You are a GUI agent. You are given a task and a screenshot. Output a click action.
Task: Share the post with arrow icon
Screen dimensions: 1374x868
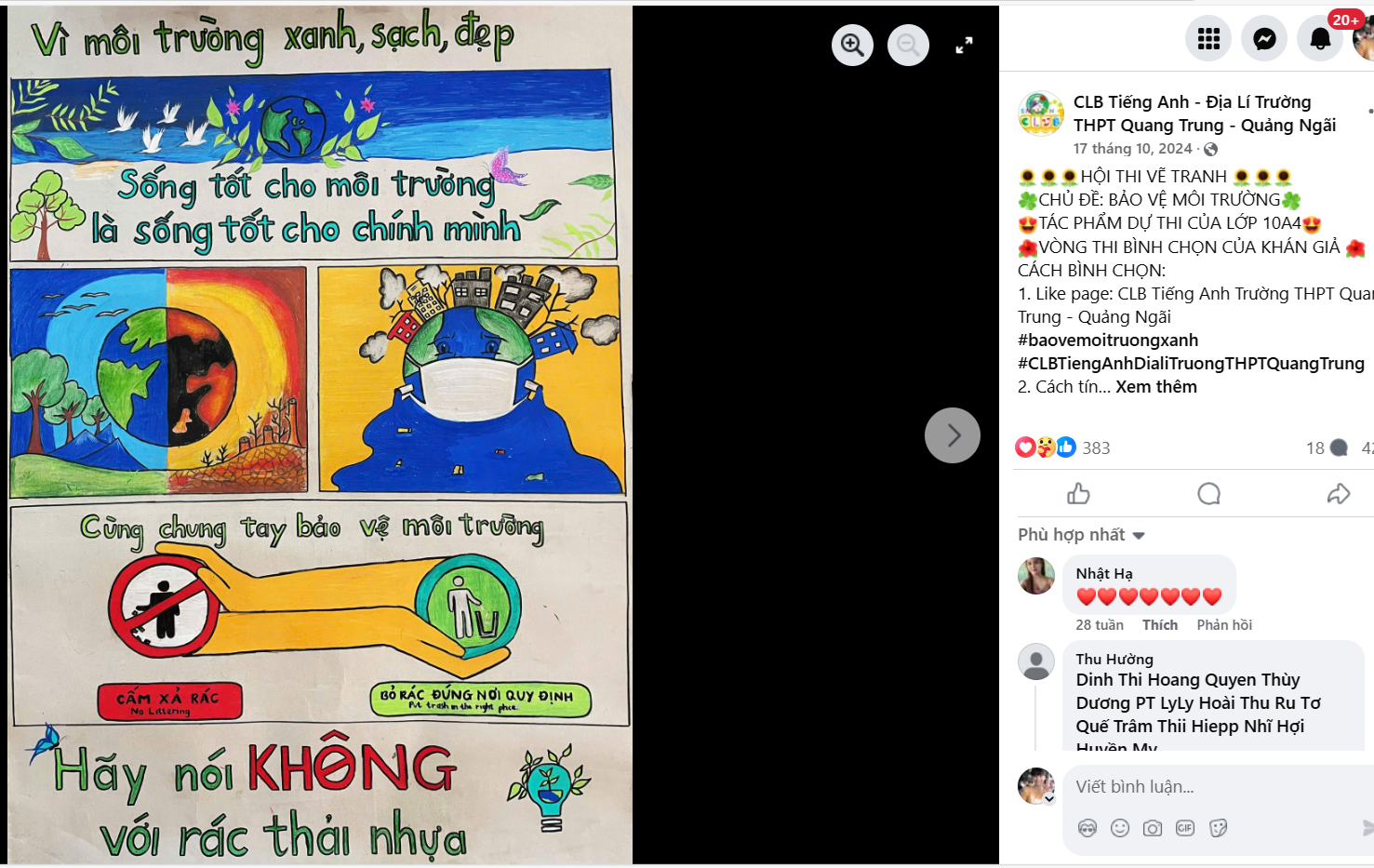coord(1339,494)
